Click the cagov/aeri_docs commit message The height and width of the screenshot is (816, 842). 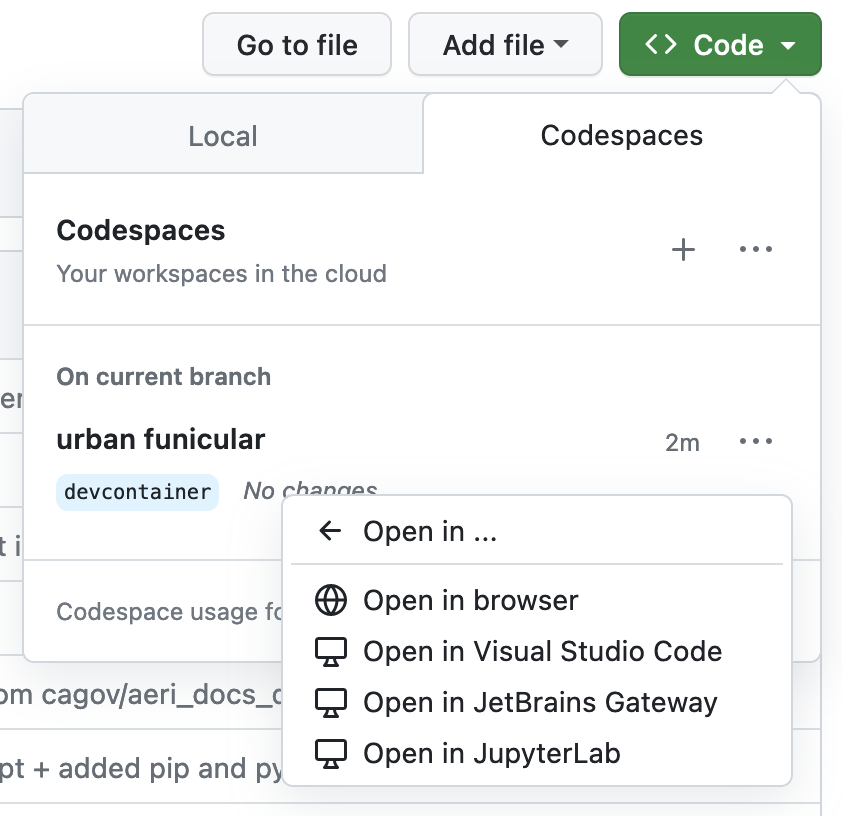(x=141, y=695)
